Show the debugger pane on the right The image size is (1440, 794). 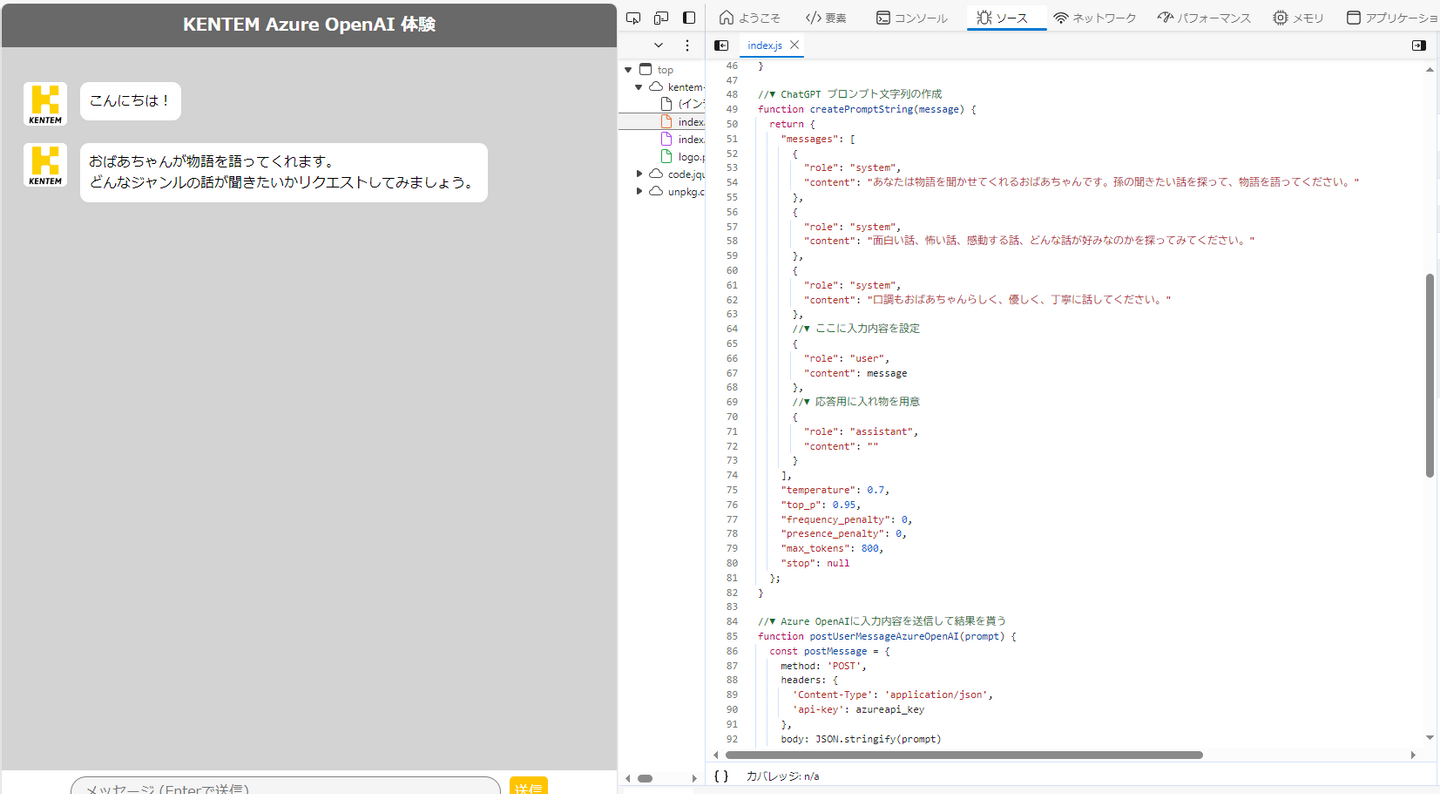(1418, 45)
